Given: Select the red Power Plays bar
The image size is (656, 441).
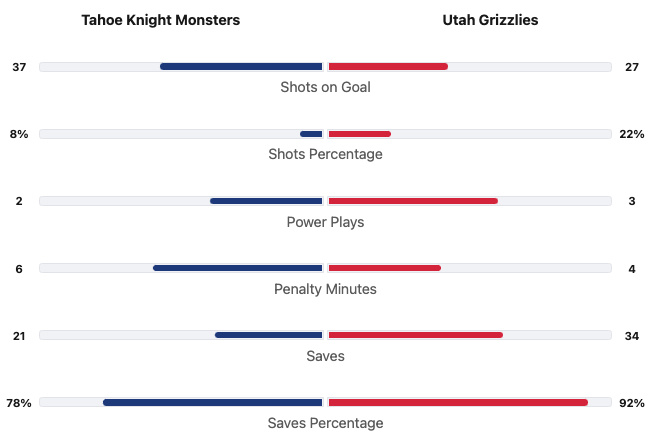Looking at the screenshot, I should [413, 201].
